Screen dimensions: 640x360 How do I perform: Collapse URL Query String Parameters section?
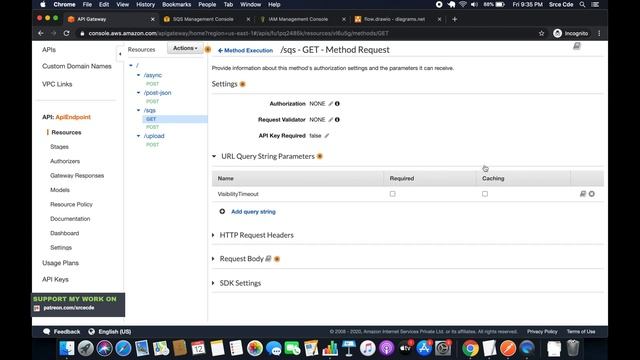coord(214,156)
